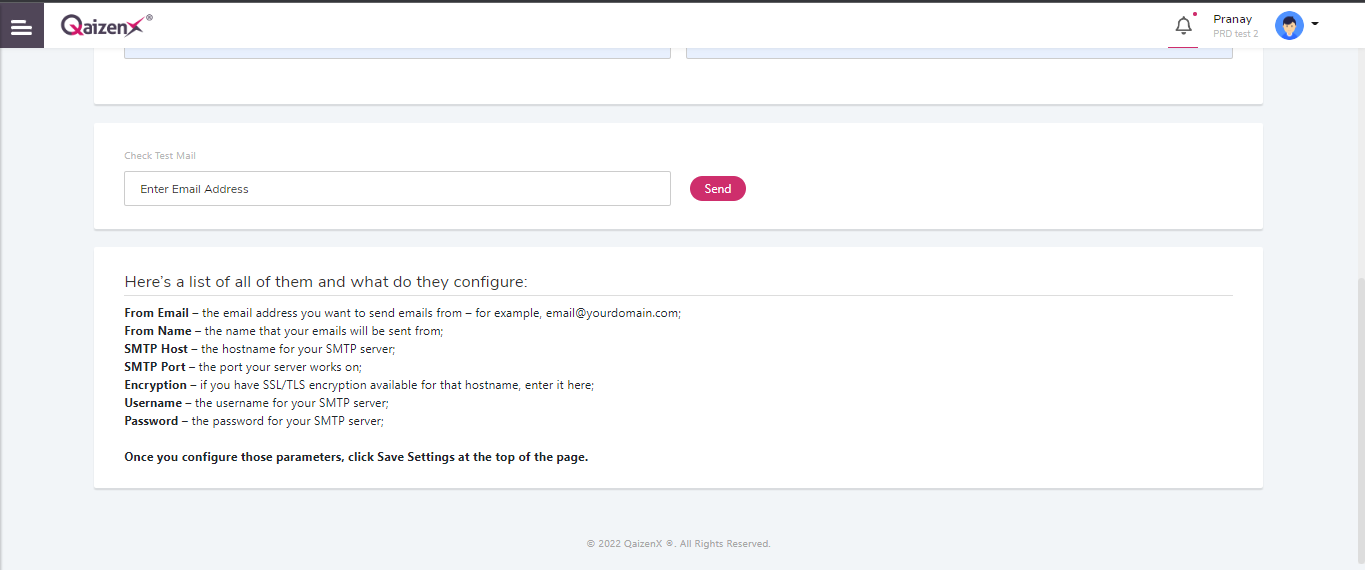Select the PRD test 2 project label

click(1235, 34)
